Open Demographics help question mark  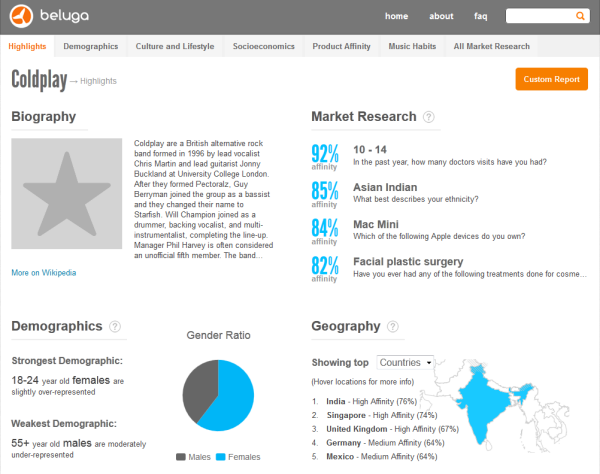[115, 326]
